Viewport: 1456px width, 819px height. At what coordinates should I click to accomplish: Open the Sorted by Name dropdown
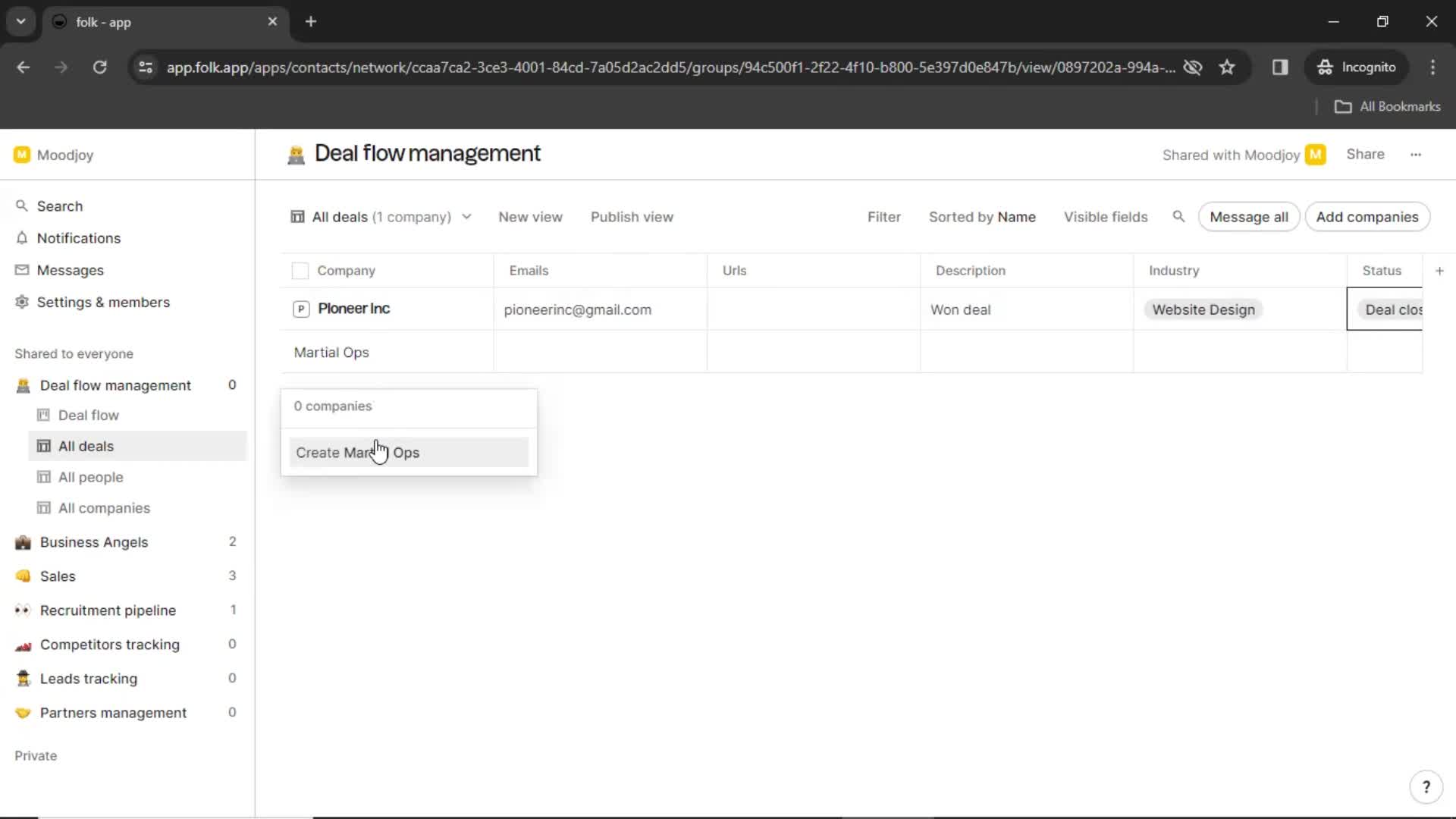point(982,217)
